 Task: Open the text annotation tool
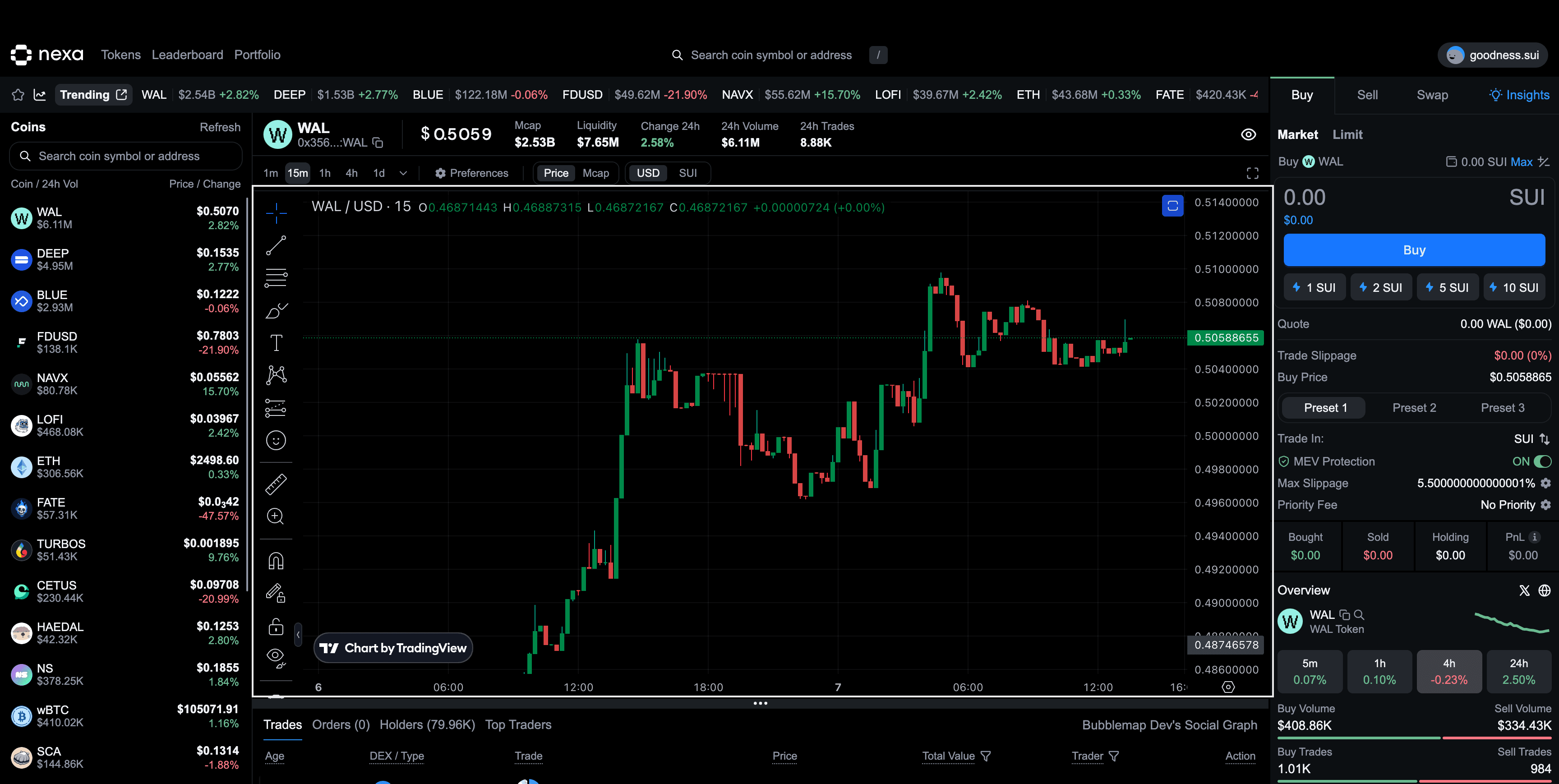(x=276, y=342)
